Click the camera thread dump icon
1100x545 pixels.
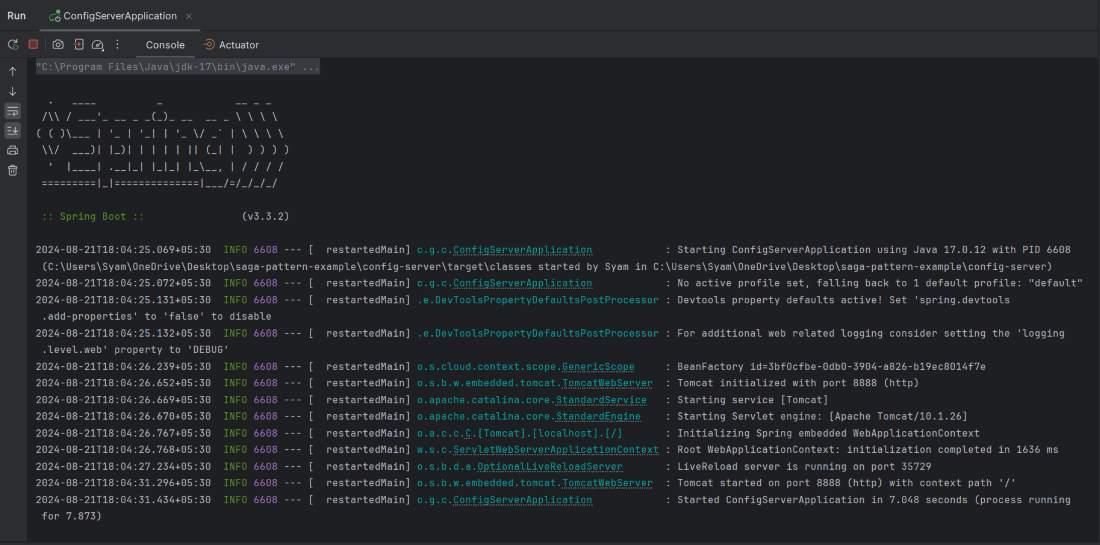pos(58,44)
